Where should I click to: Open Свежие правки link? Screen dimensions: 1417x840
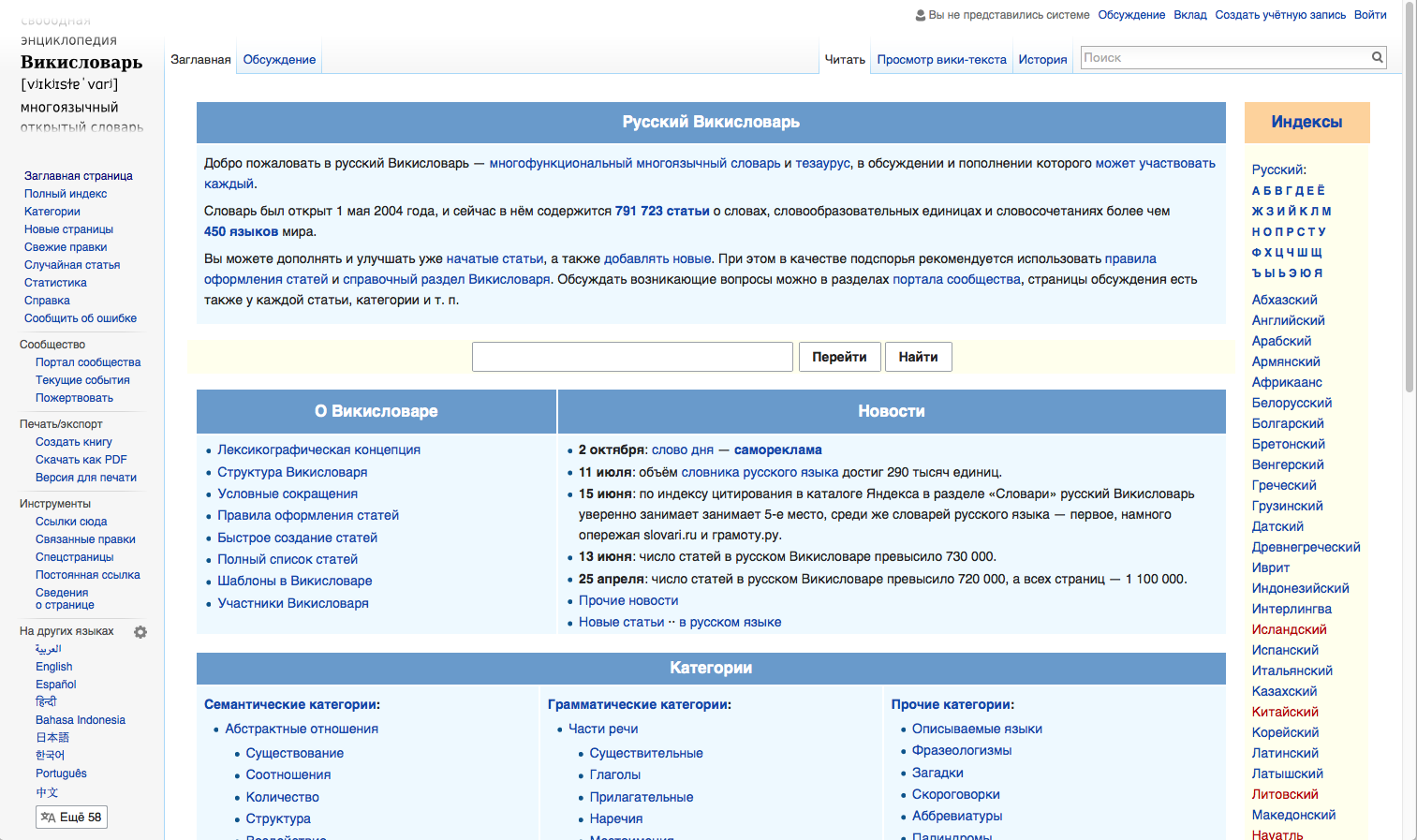pos(66,247)
